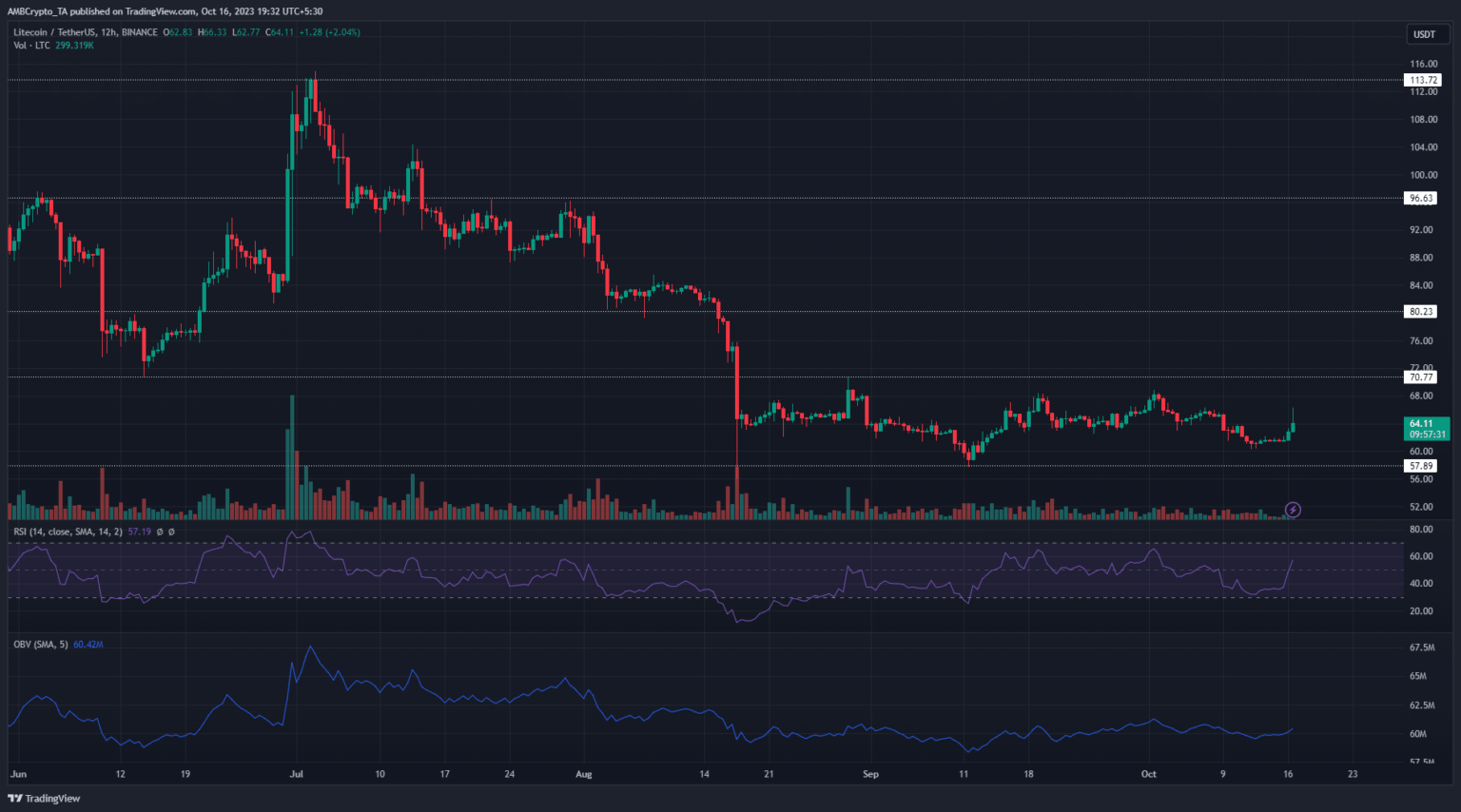Click the Jul marker on the time axis
Screen dimensions: 1461x812
click(296, 774)
